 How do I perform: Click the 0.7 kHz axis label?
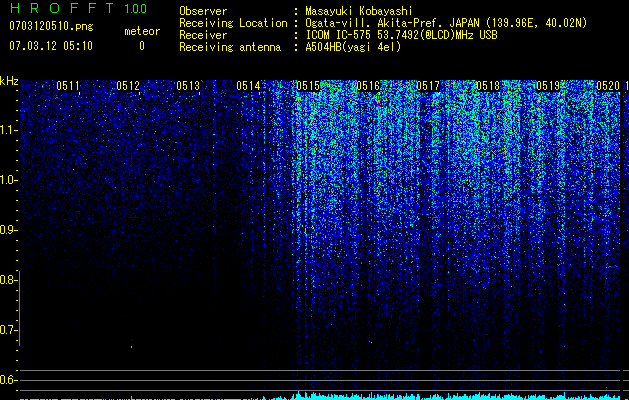pos(7,330)
